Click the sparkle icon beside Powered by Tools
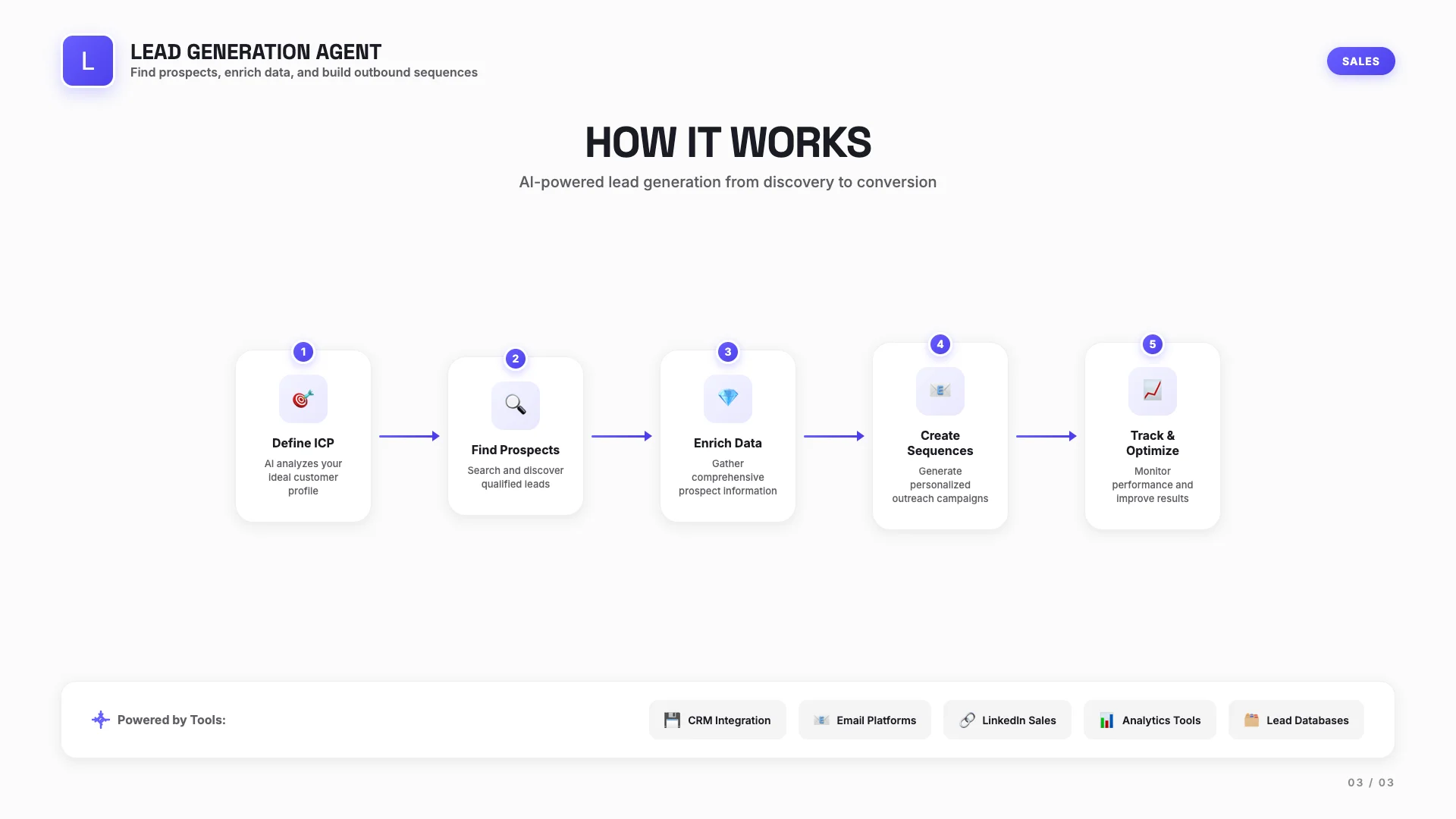Viewport: 1456px width, 819px height. [x=100, y=720]
